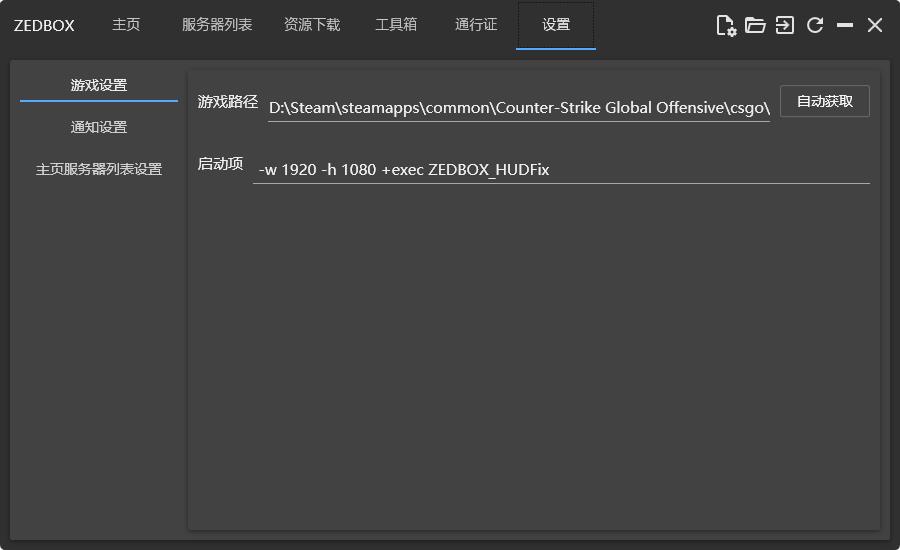900x550 pixels.
Task: Focus the 启动项 launch options field
Action: [x=561, y=170]
